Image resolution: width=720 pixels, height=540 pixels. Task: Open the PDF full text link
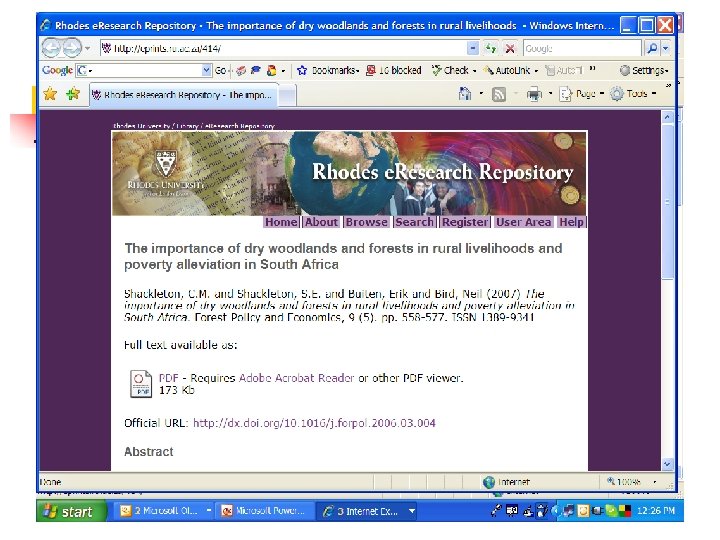pyautogui.click(x=168, y=378)
